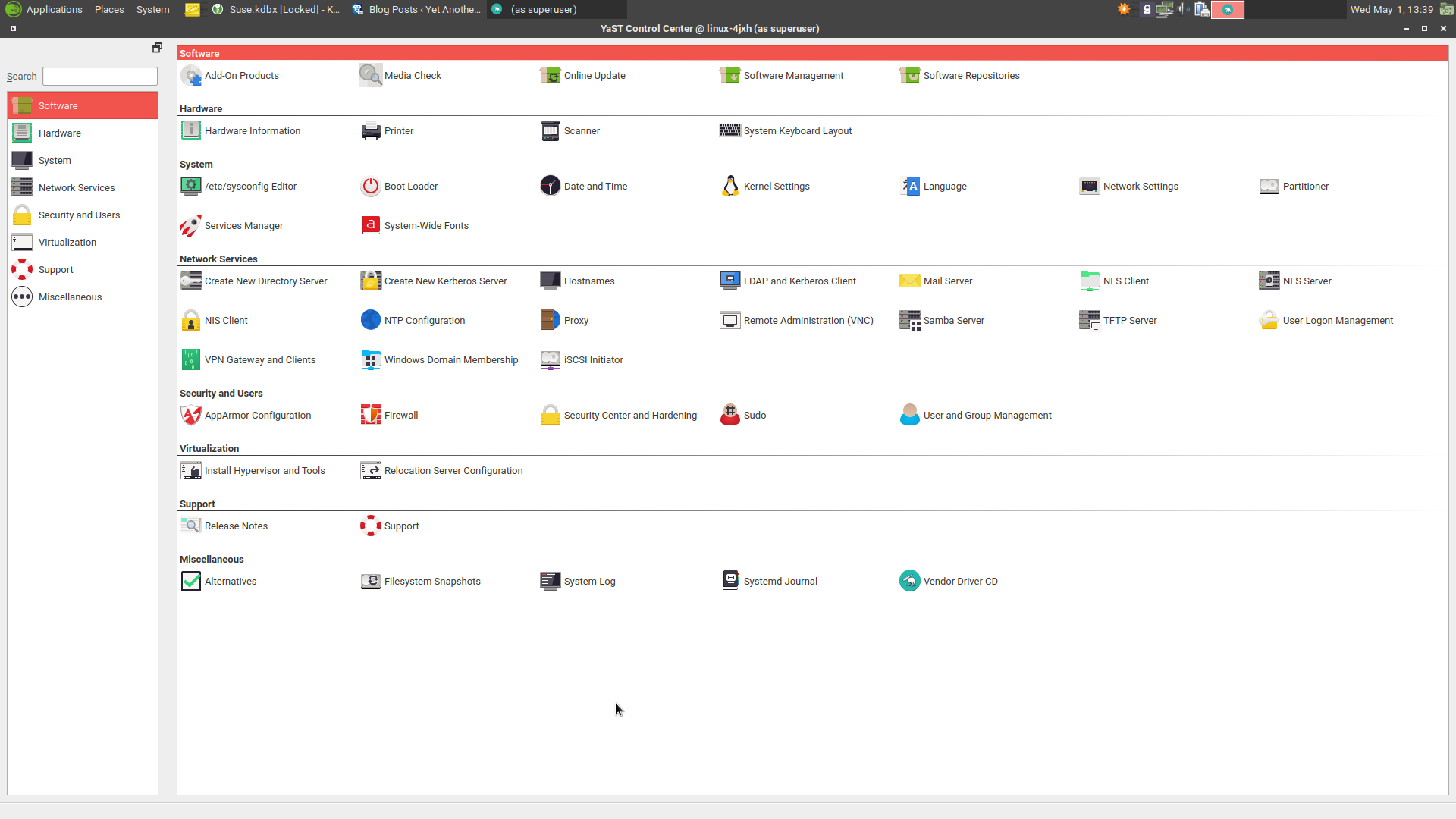Open the Firewall module icon

pos(370,415)
